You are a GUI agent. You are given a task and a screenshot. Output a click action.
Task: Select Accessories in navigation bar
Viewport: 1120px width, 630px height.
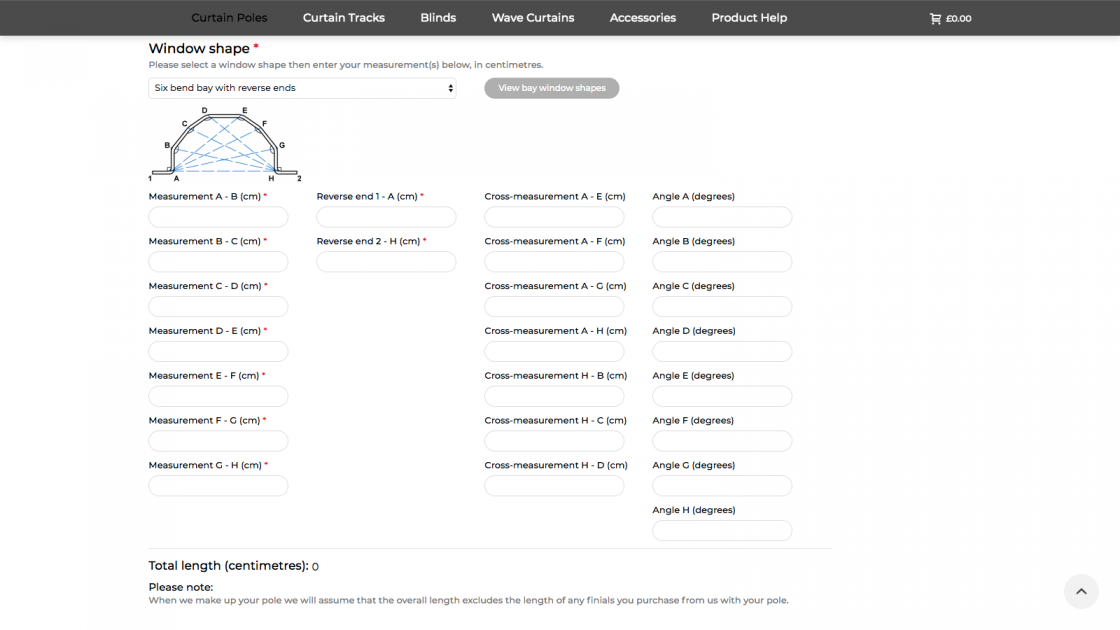pos(643,18)
